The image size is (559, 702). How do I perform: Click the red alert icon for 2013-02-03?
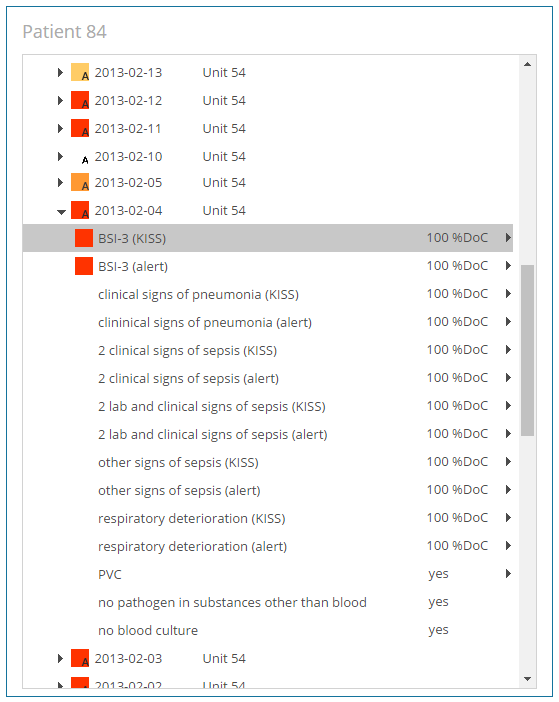pos(80,658)
